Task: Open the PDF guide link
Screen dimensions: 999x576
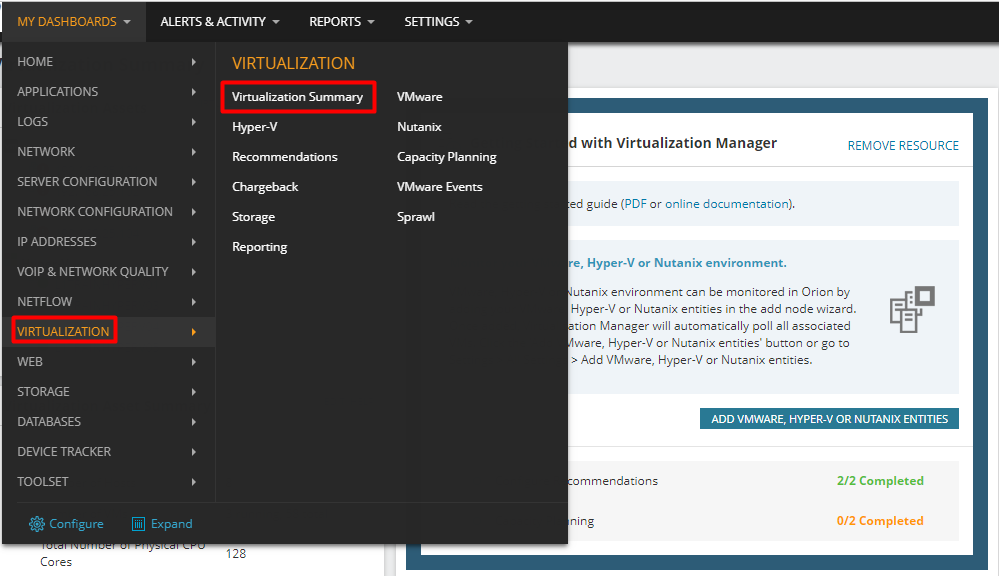Action: (x=635, y=204)
